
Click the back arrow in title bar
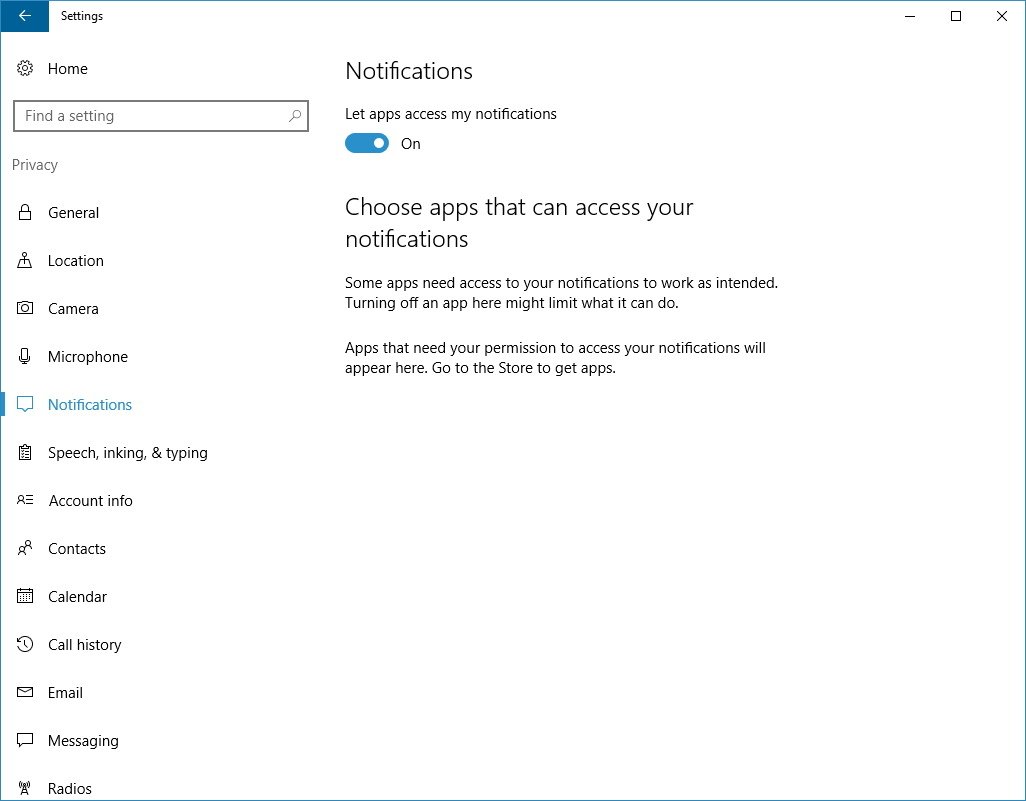tap(24, 16)
